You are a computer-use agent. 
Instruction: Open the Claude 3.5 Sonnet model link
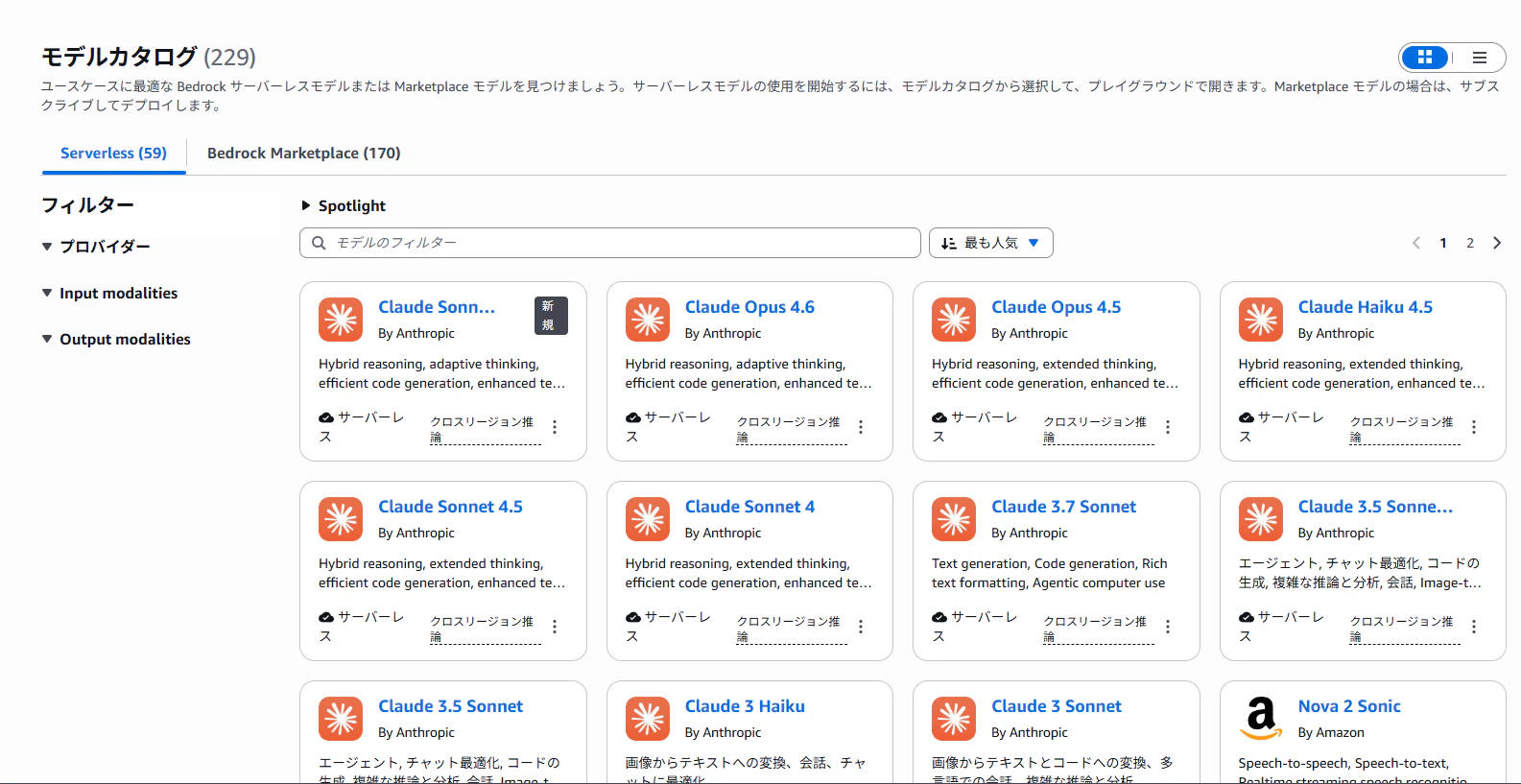[x=450, y=706]
